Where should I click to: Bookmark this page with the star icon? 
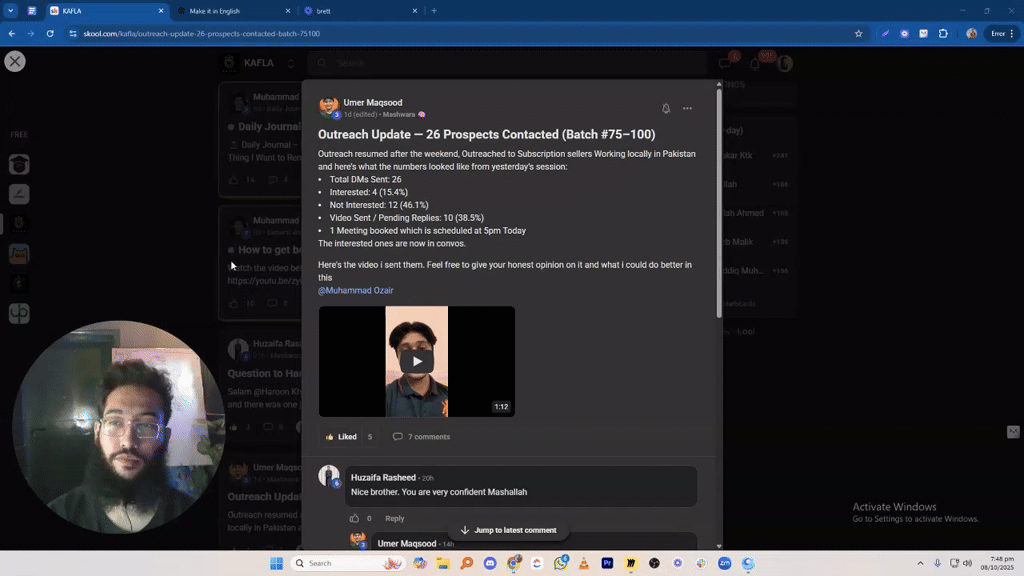[858, 33]
